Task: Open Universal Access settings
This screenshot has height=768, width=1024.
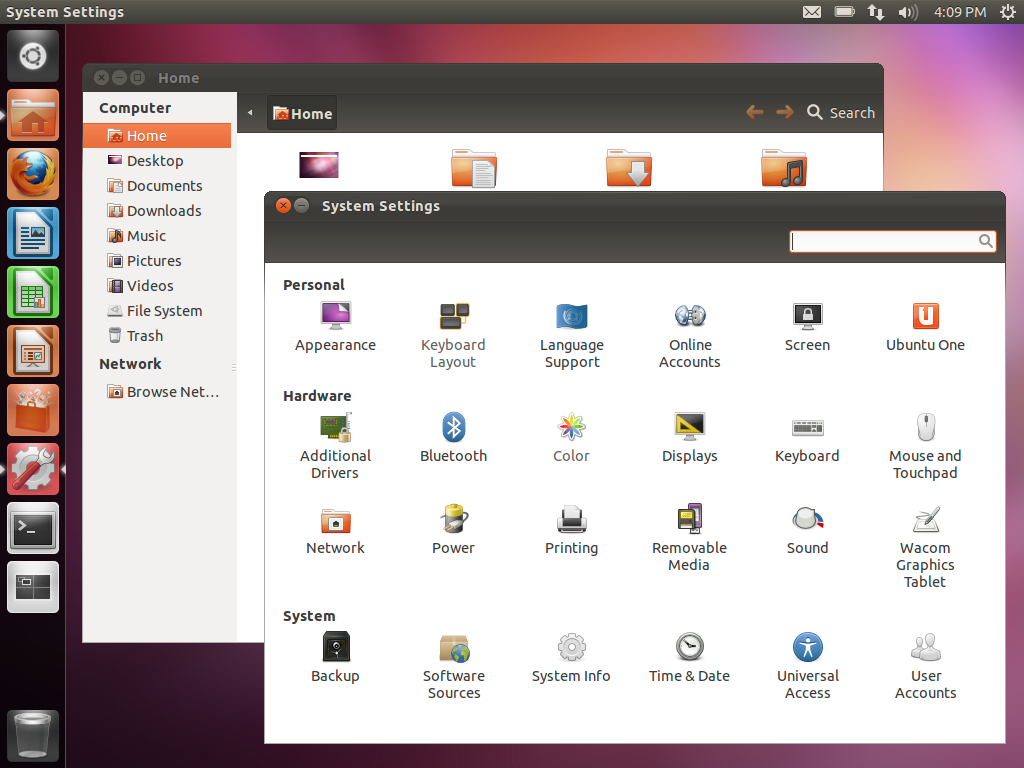Action: pyautogui.click(x=807, y=667)
